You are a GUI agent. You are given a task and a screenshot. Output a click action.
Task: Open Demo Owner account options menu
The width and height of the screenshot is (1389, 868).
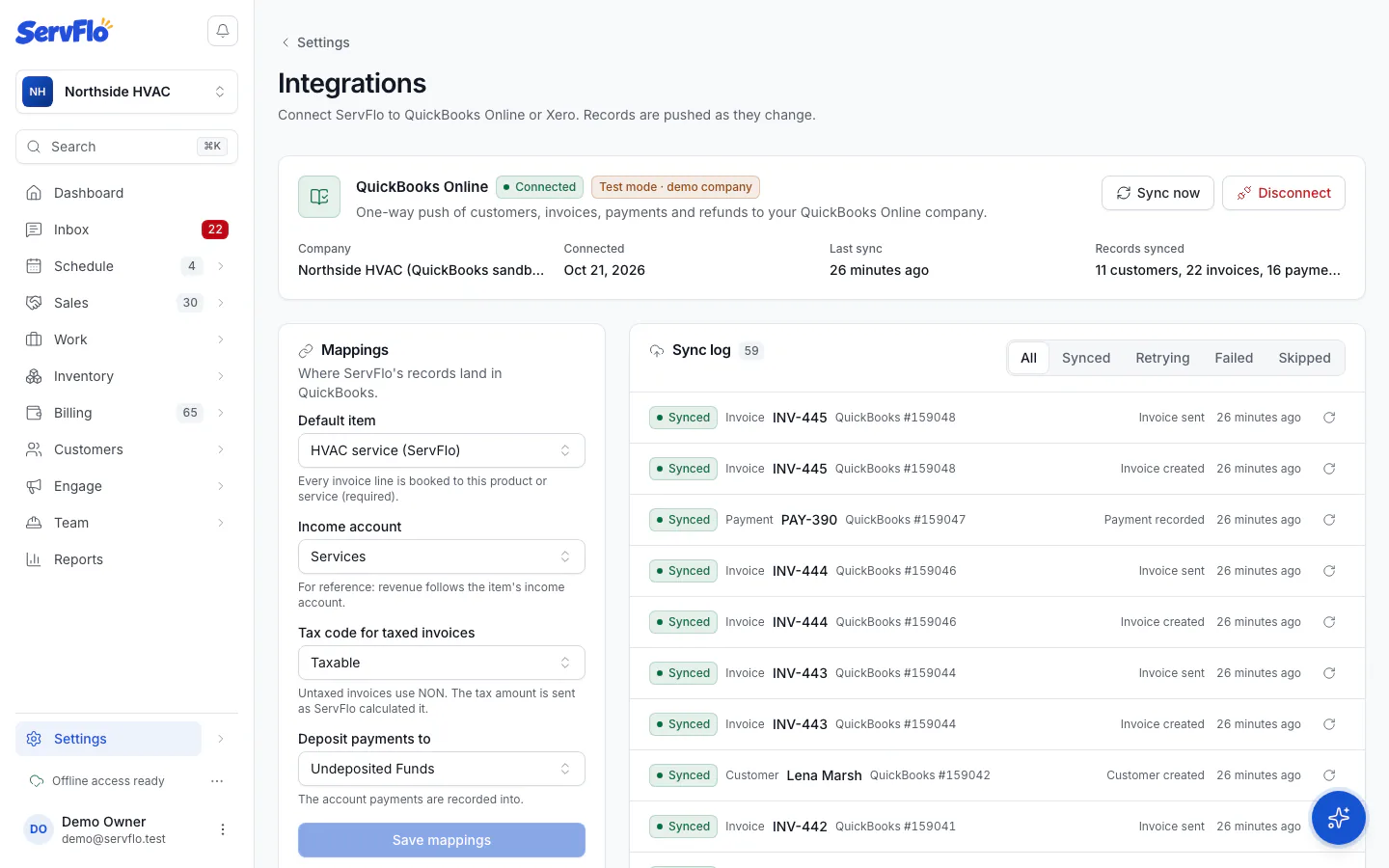(x=223, y=829)
